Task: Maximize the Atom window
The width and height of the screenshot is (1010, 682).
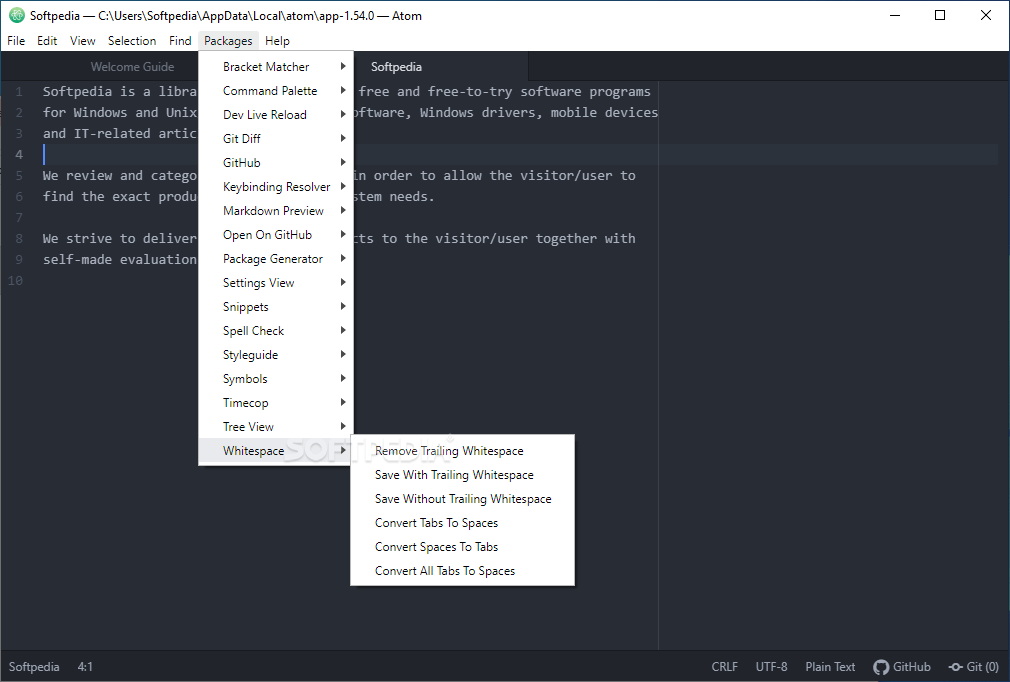Action: coord(940,15)
